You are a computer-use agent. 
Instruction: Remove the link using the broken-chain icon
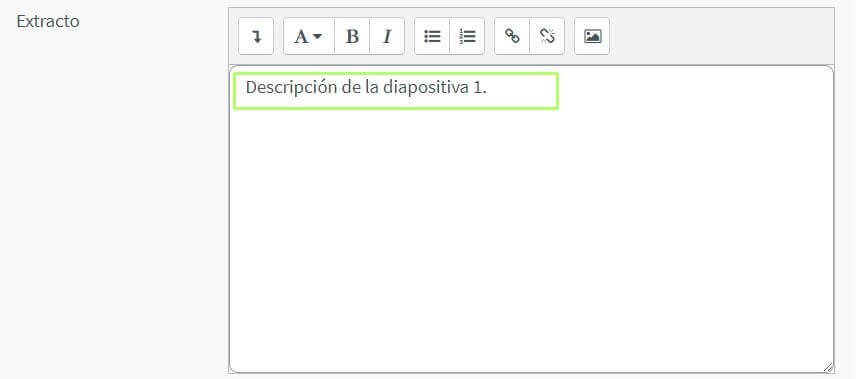click(547, 36)
